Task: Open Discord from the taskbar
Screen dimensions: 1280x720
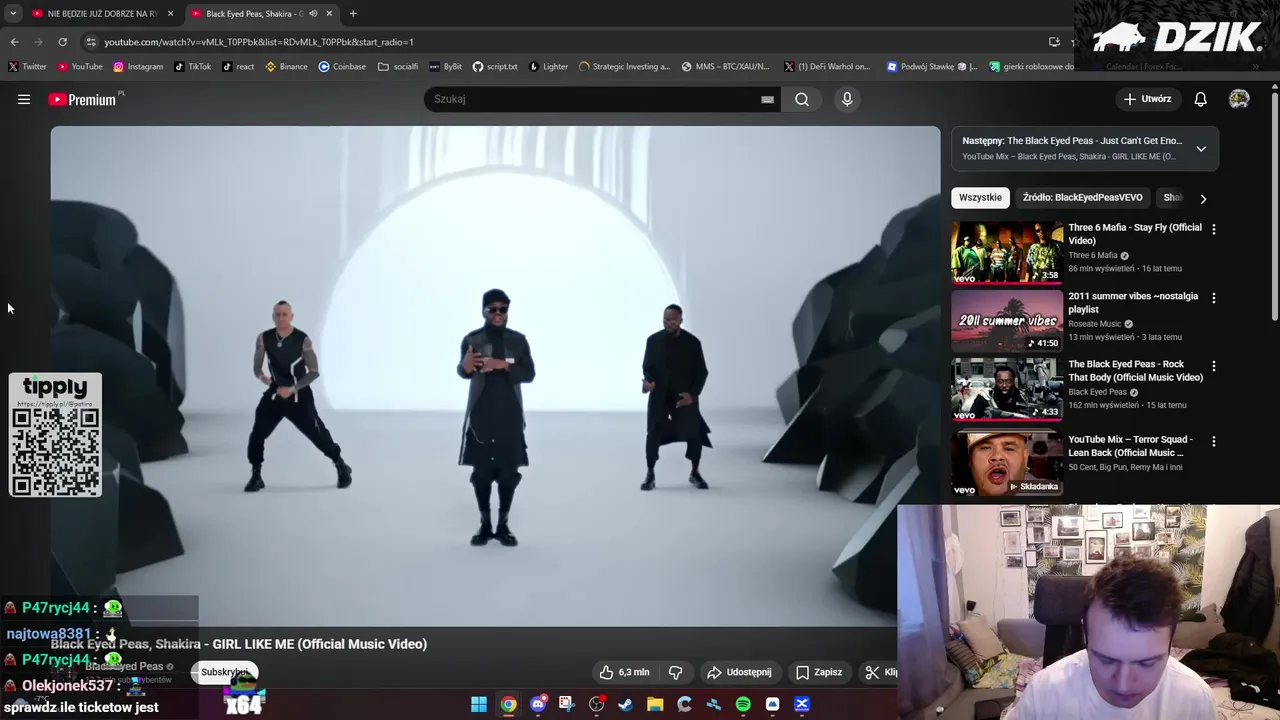Action: pyautogui.click(x=539, y=704)
